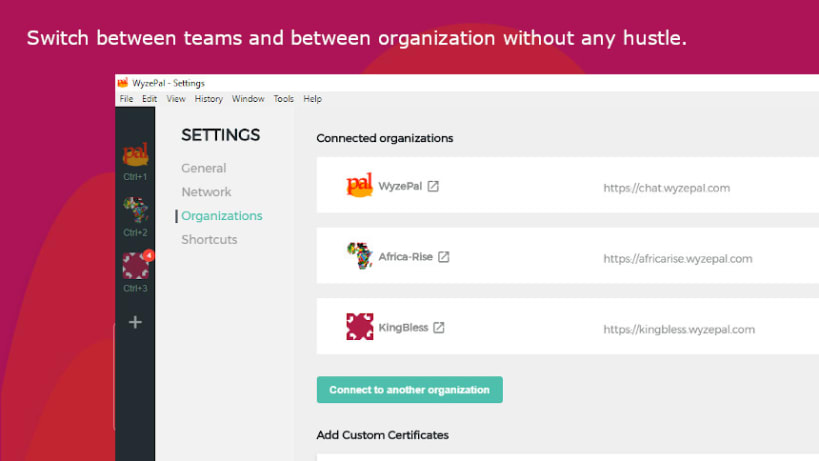Click the Ctrl+1 shortcut label

point(135,177)
